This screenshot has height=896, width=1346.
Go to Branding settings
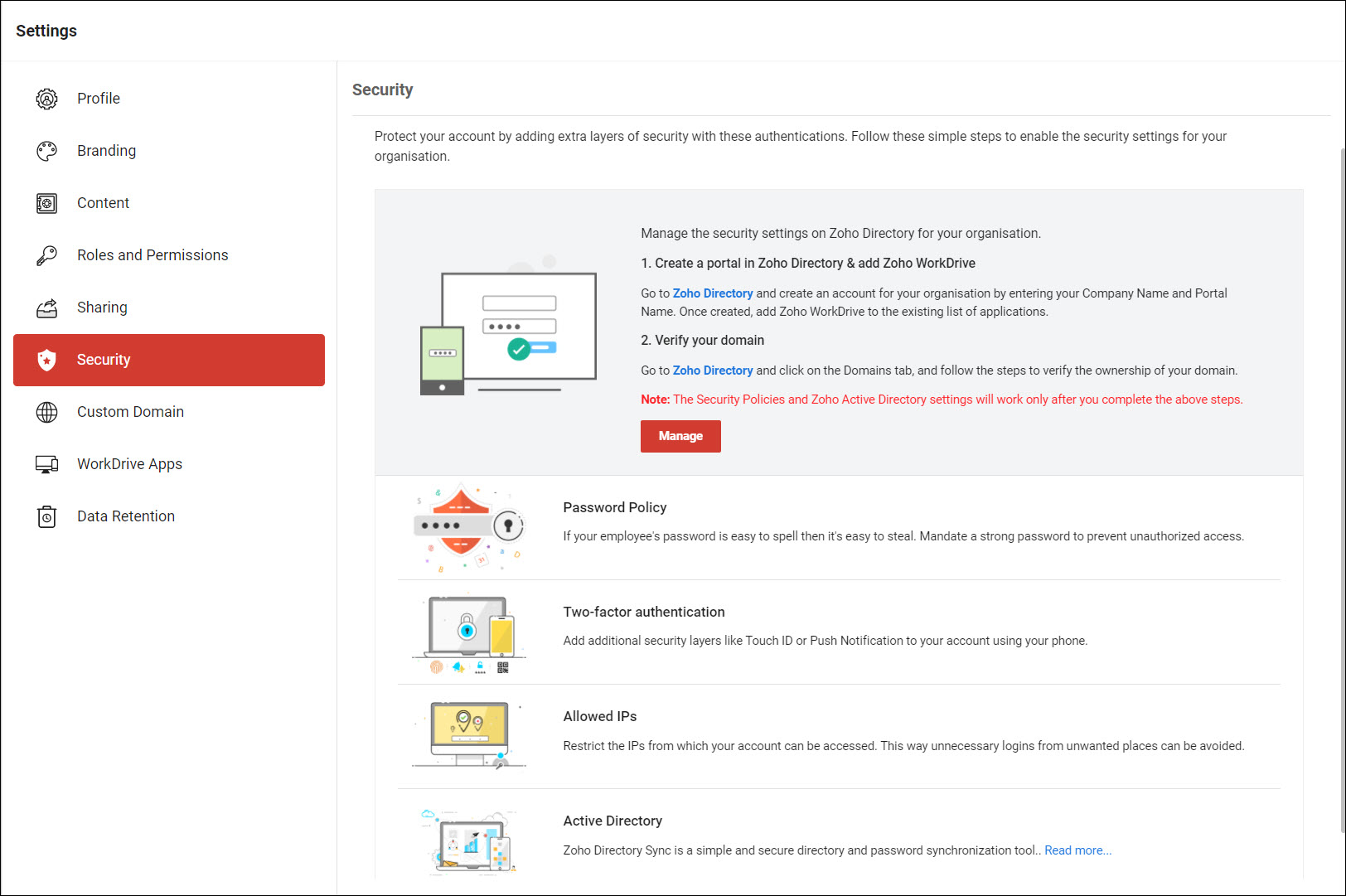[169, 151]
